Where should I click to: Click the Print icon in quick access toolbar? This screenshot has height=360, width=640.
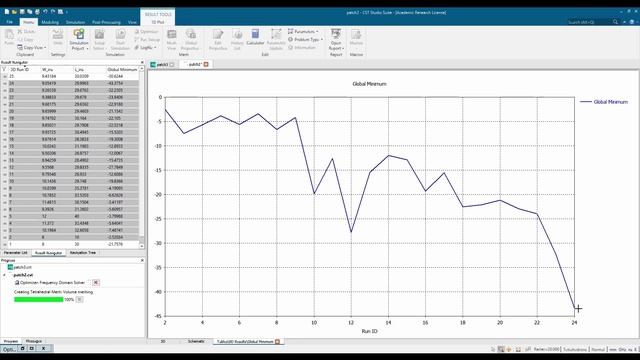37,11
